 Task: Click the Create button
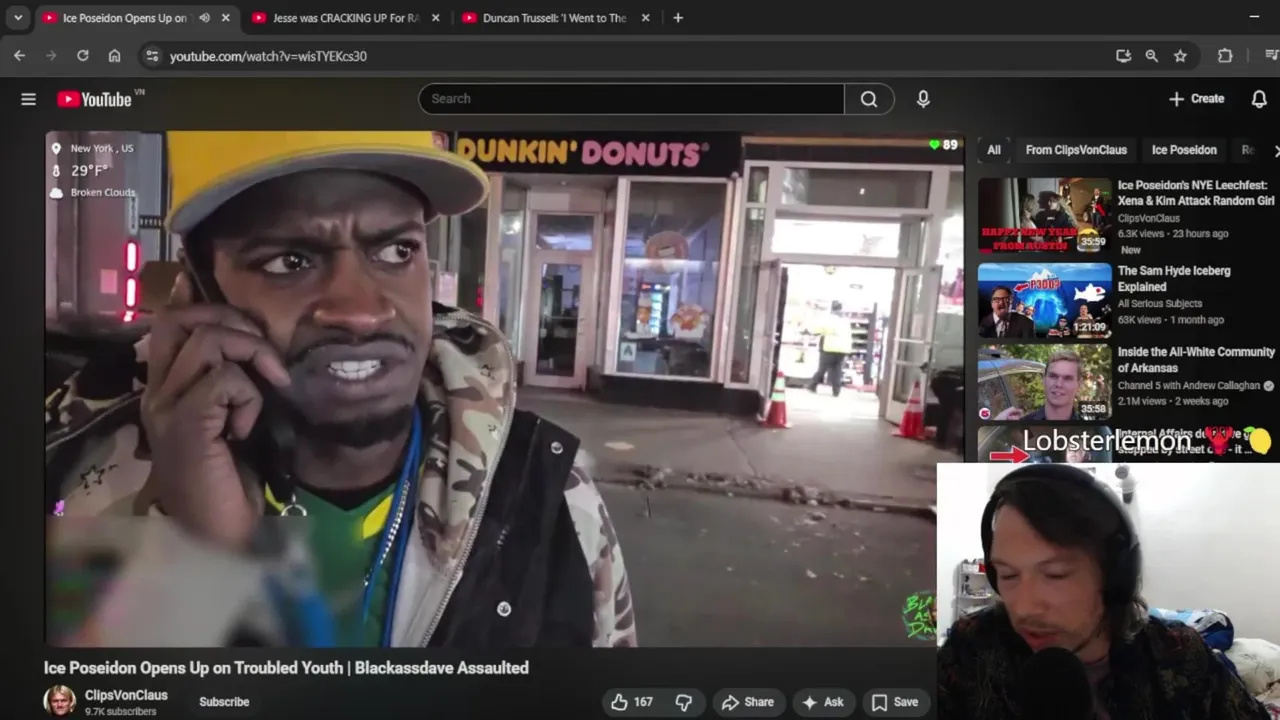1196,99
